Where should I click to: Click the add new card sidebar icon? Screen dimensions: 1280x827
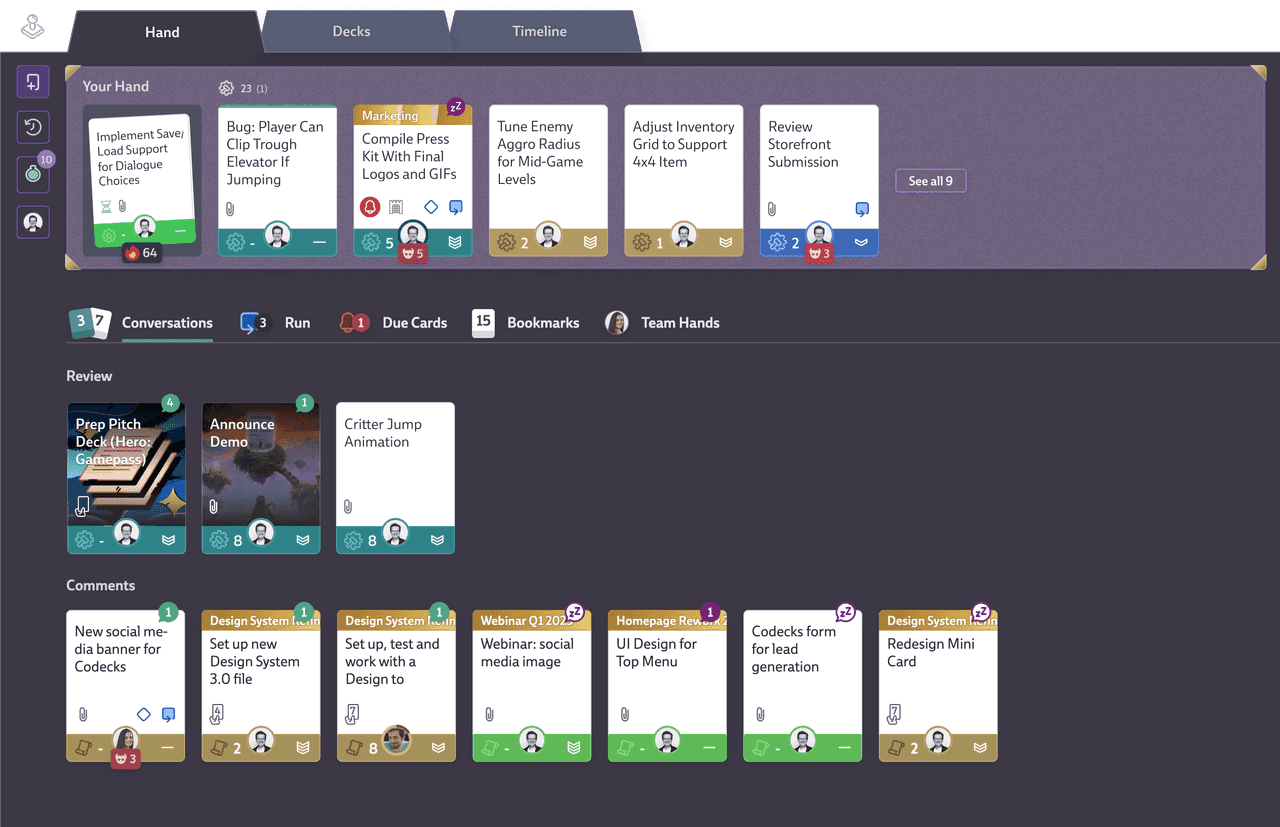click(x=33, y=82)
